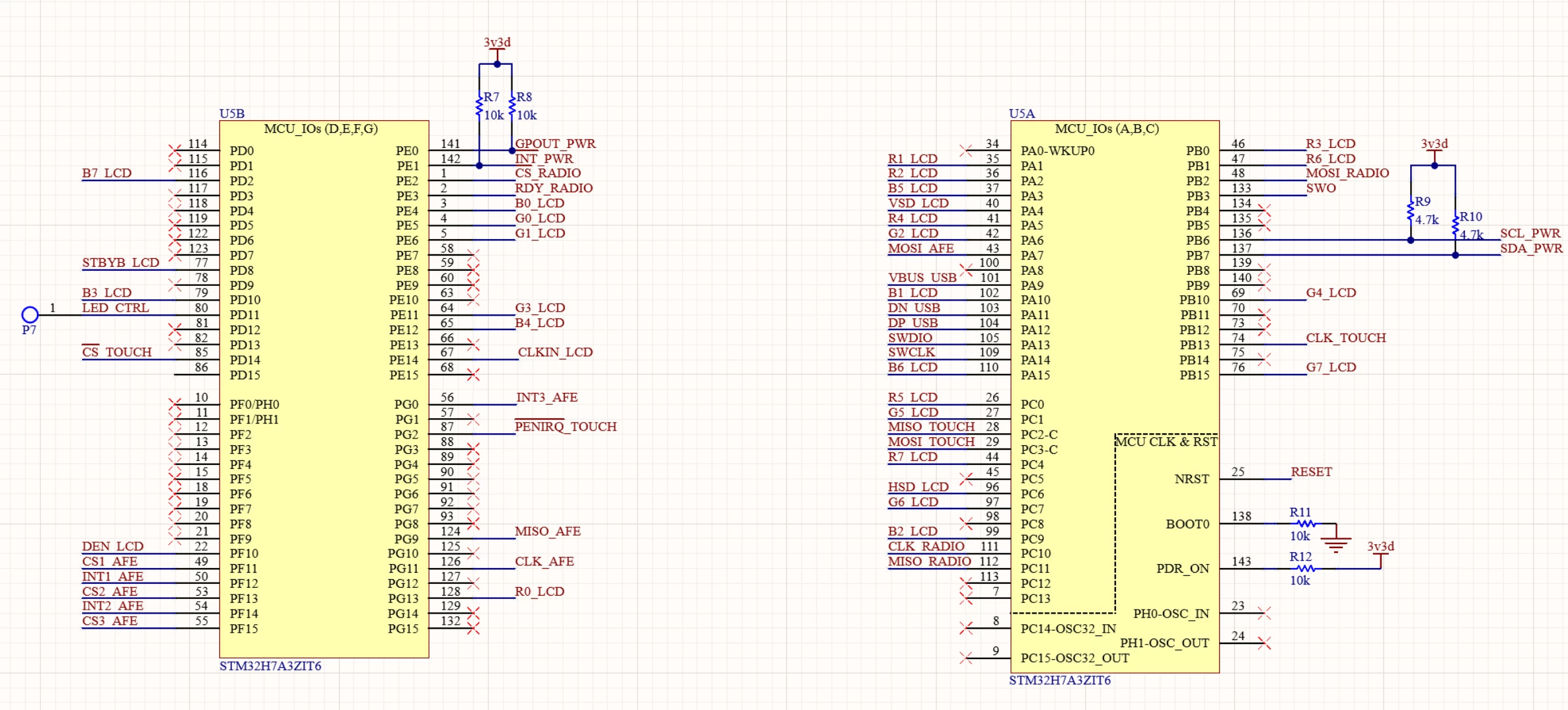Select MCU_IOs (D,E,F,G) component title
Screen dimensions: 1568x710
coord(321,129)
